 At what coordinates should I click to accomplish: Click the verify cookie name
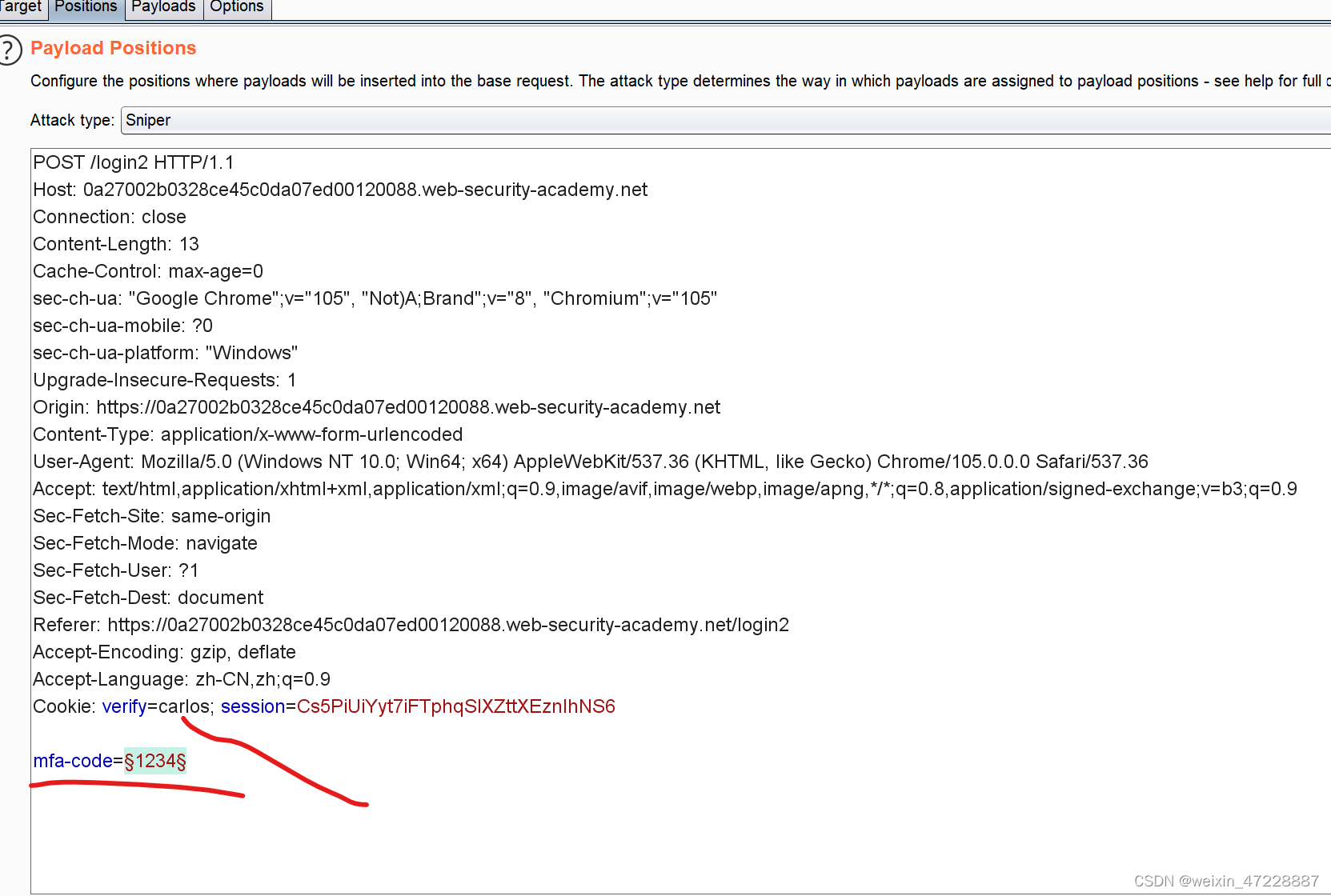125,706
